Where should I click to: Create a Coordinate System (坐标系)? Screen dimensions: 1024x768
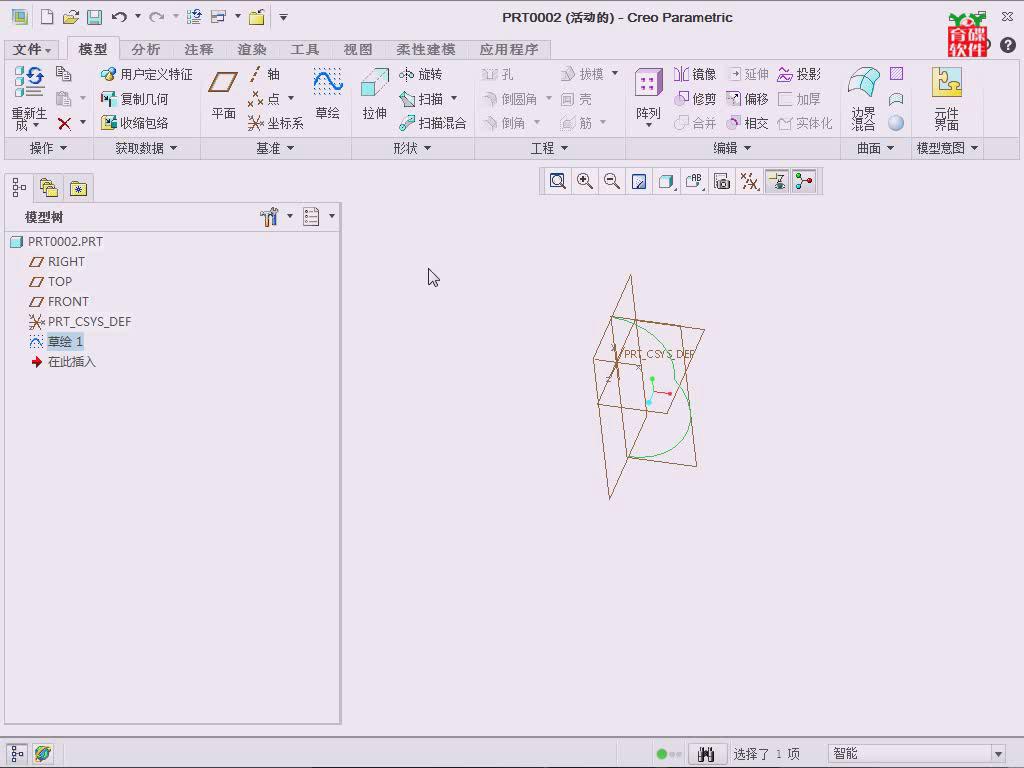coord(276,123)
